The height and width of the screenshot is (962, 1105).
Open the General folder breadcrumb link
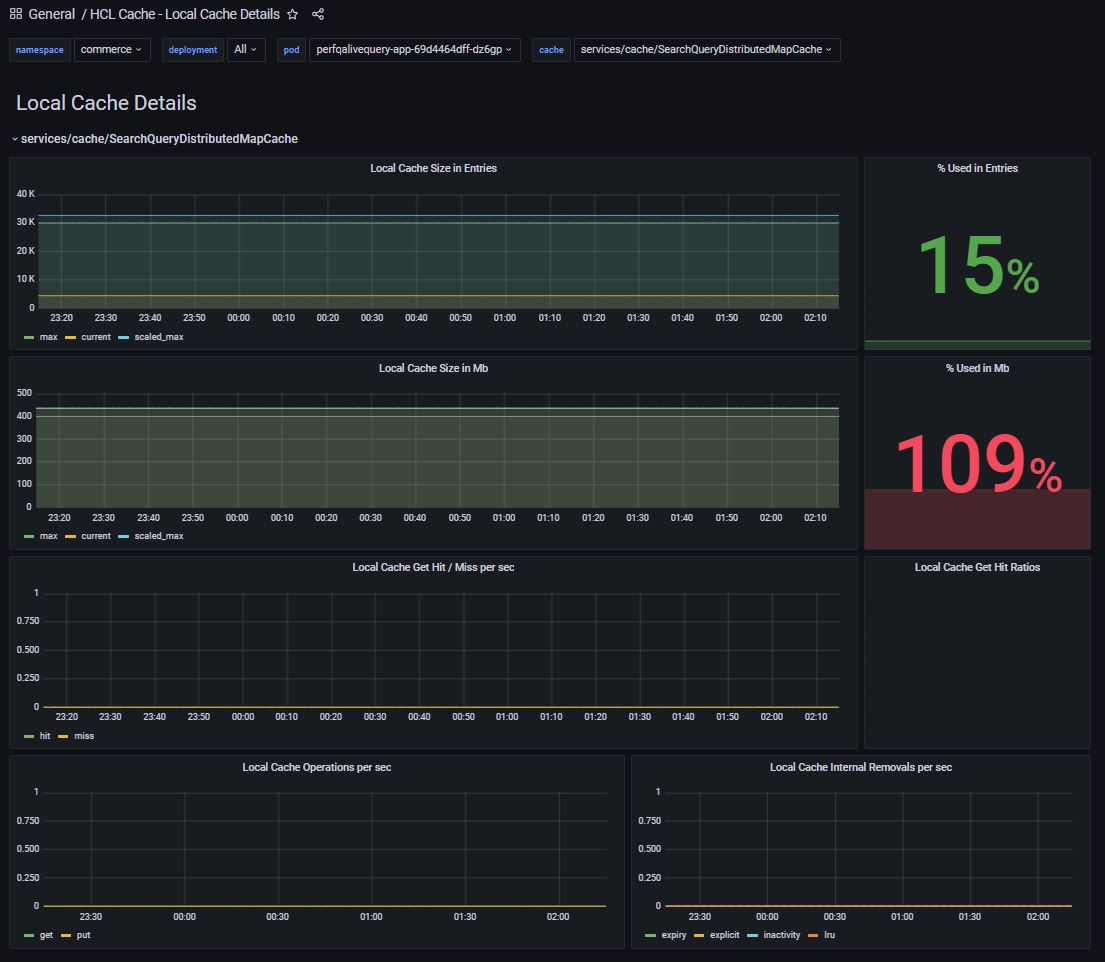[x=52, y=14]
